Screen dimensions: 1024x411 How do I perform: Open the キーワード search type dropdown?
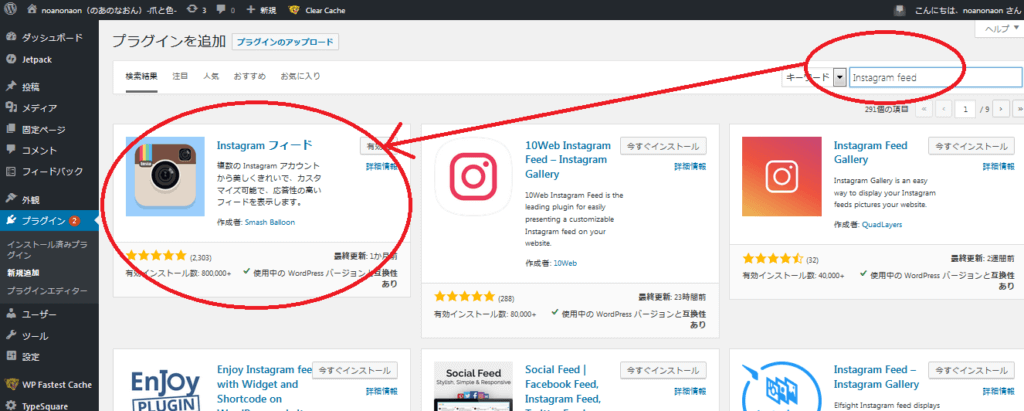(x=816, y=76)
